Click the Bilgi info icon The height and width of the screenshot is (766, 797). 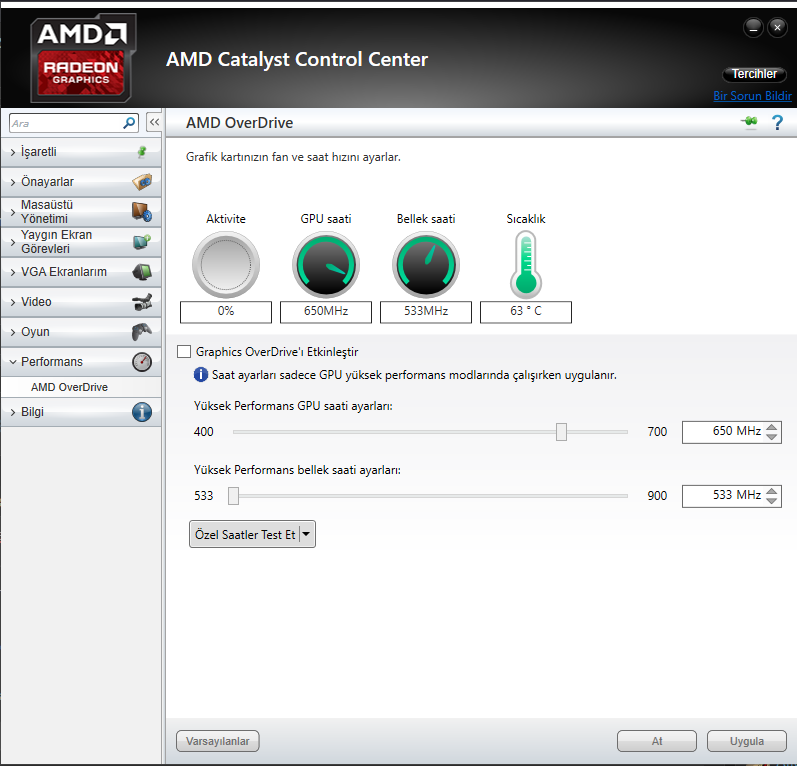[142, 412]
